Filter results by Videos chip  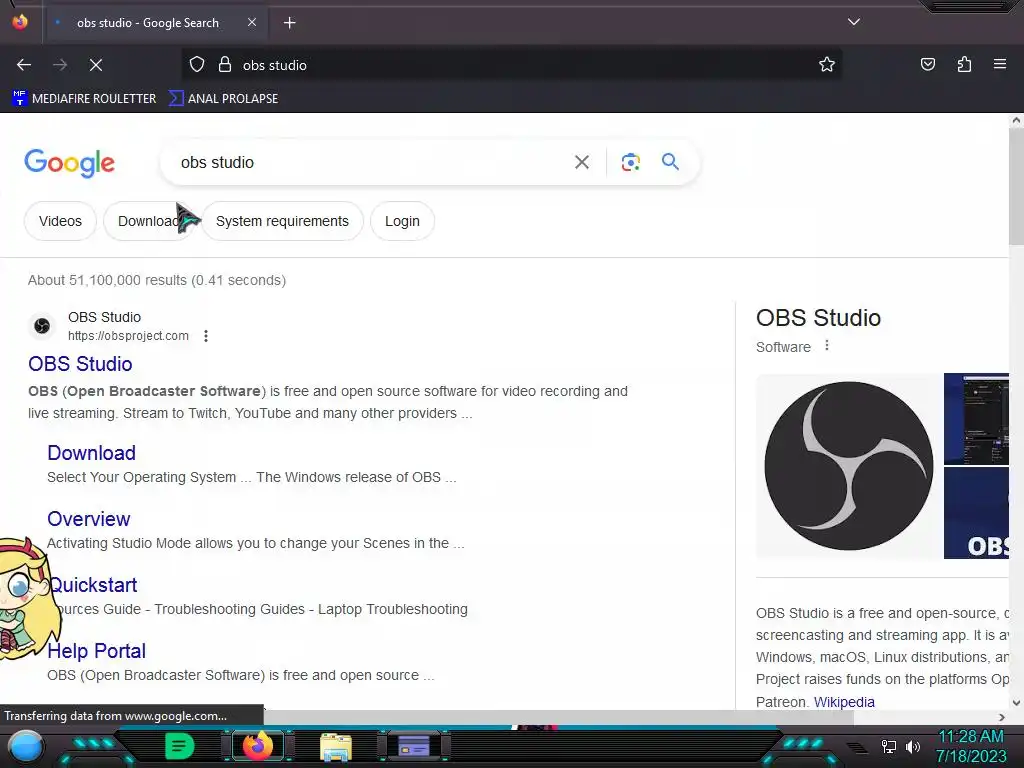coord(60,221)
